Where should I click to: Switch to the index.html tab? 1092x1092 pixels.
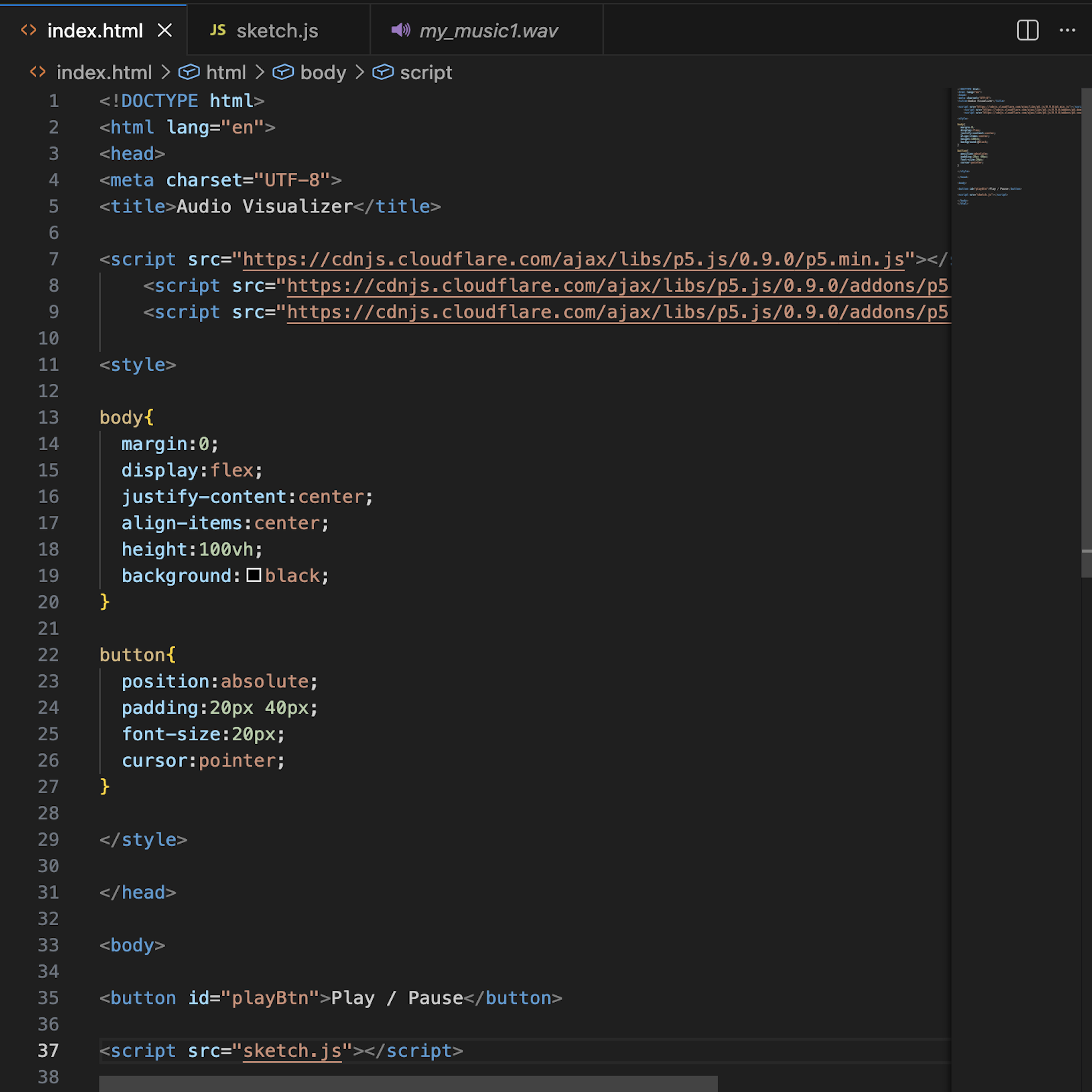[94, 30]
